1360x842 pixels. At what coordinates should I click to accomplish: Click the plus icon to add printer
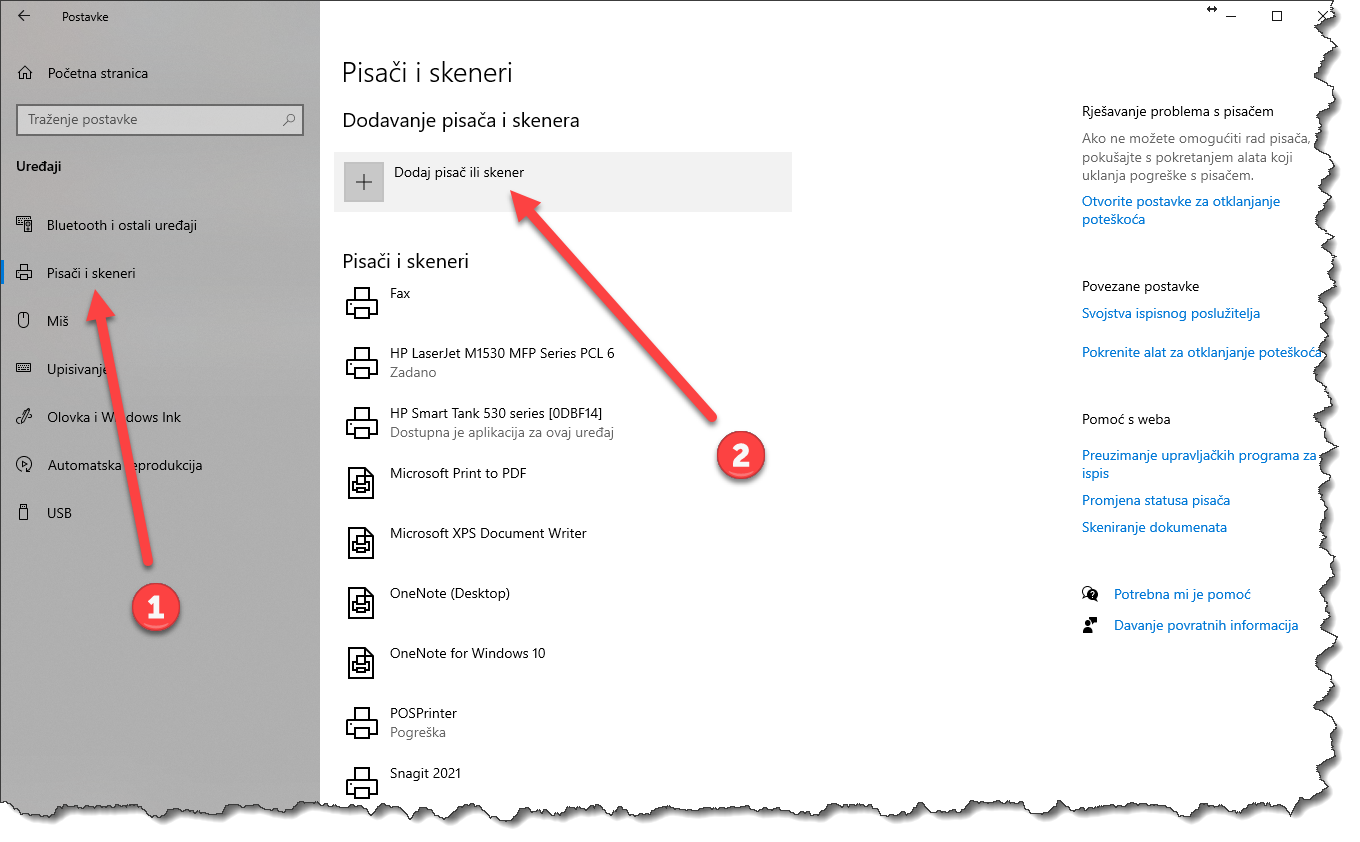pos(364,182)
